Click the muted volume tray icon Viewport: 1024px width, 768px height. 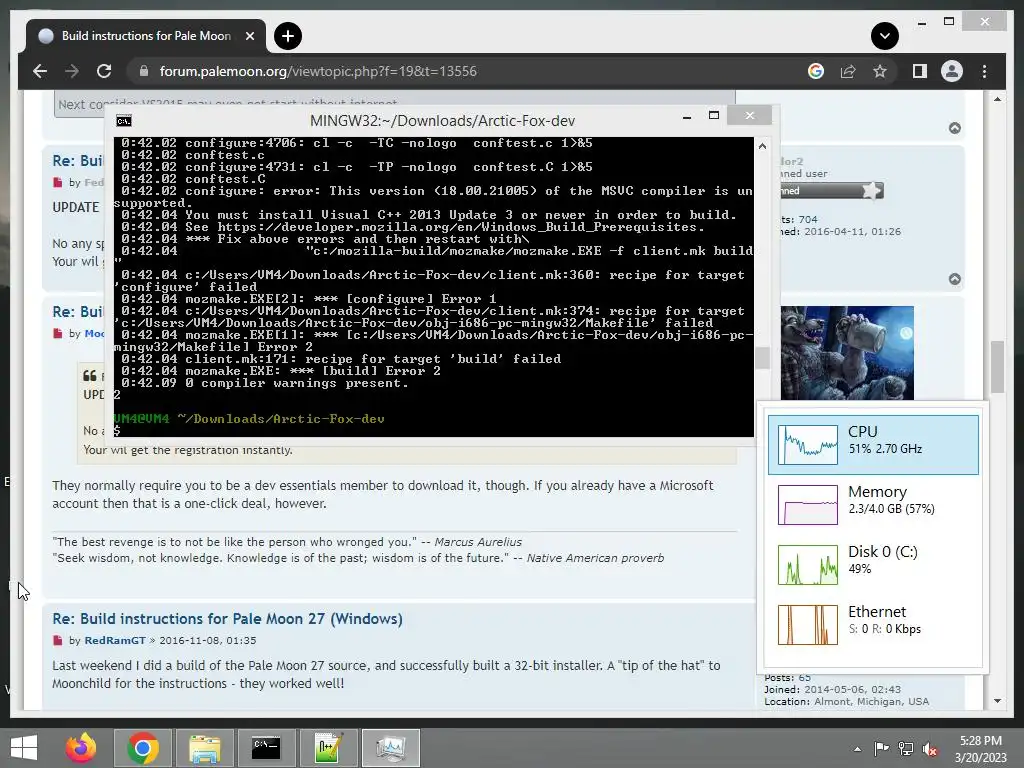[931, 748]
